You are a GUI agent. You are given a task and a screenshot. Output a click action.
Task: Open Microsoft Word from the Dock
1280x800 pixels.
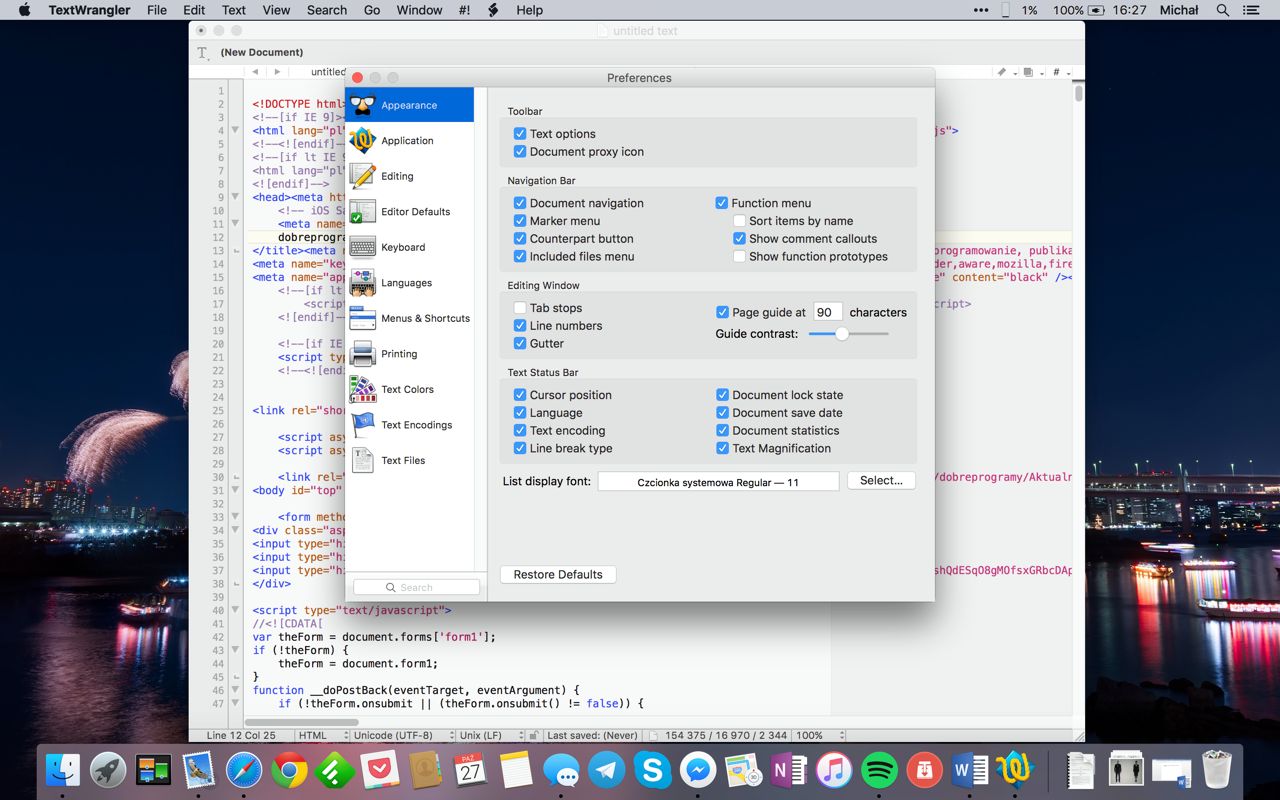pos(969,770)
